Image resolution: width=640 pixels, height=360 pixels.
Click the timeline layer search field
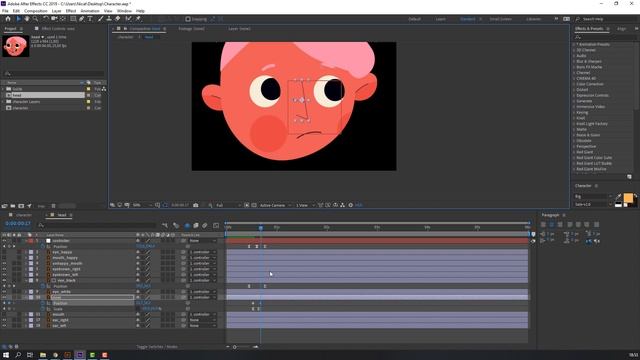[x=97, y=225]
